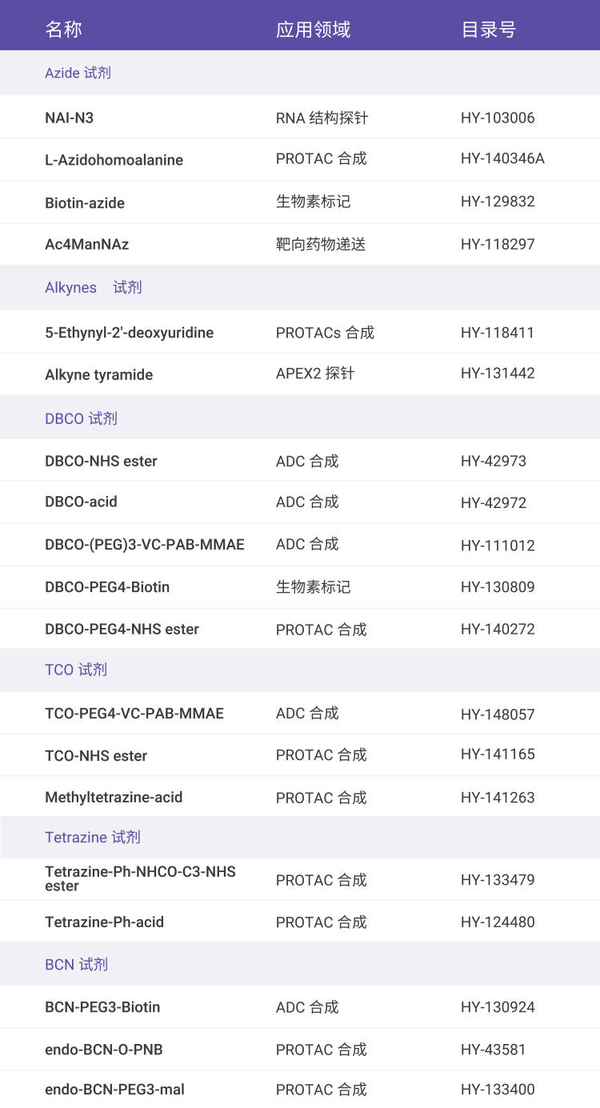Click catalog number HY-148057

coord(498,714)
